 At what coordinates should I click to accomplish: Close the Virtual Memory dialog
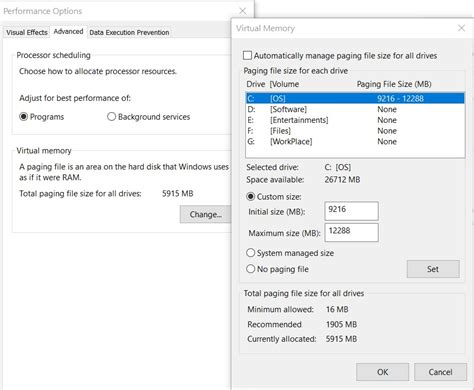461,28
